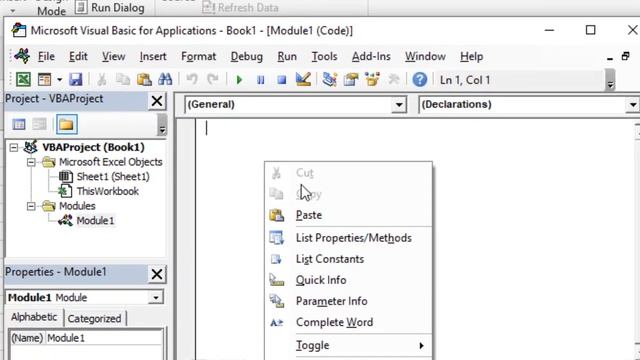Image resolution: width=640 pixels, height=360 pixels.
Task: Switch to the Alphabetic properties tab
Action: [x=34, y=317]
